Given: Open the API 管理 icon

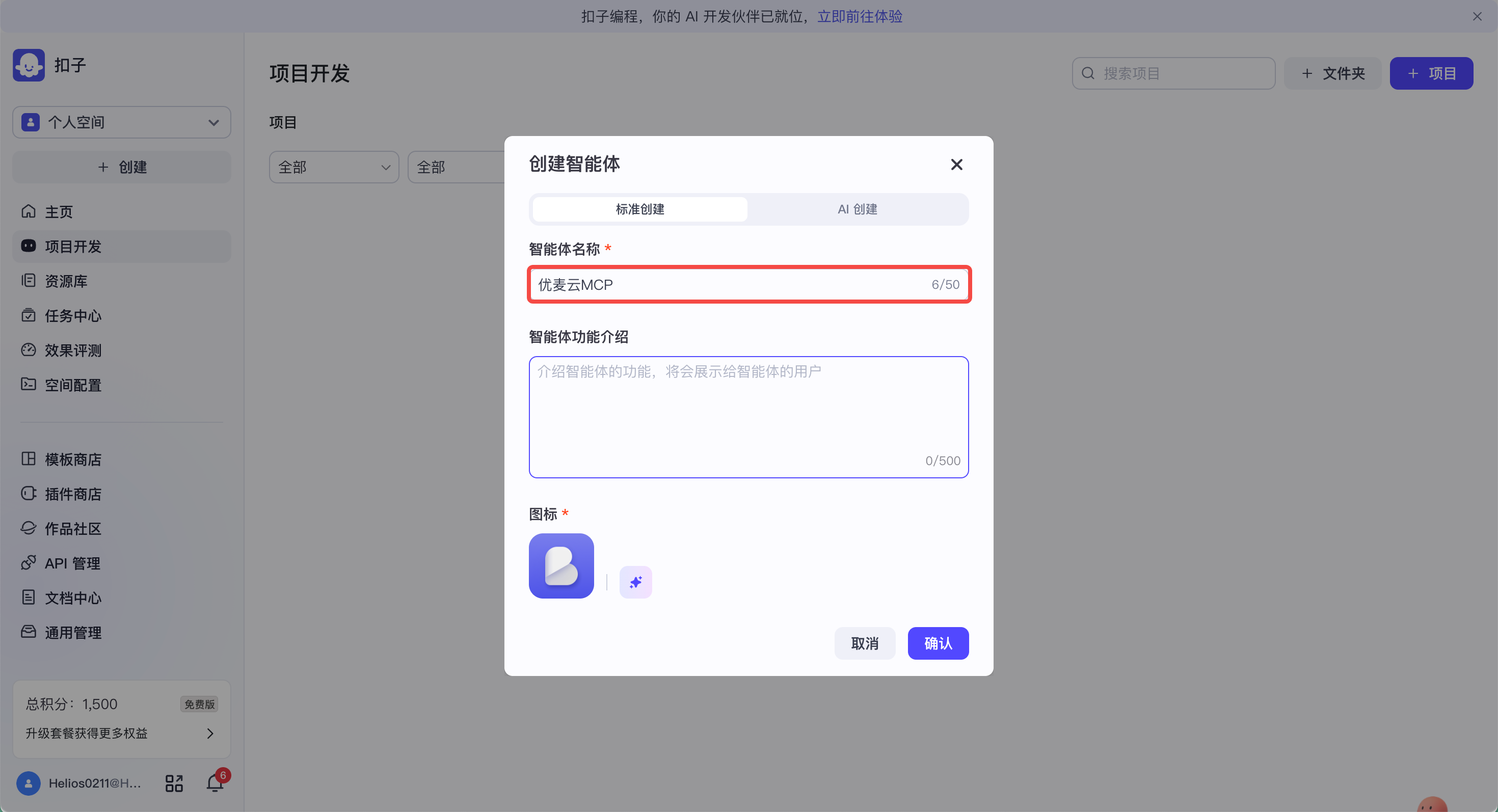Looking at the screenshot, I should [x=29, y=563].
